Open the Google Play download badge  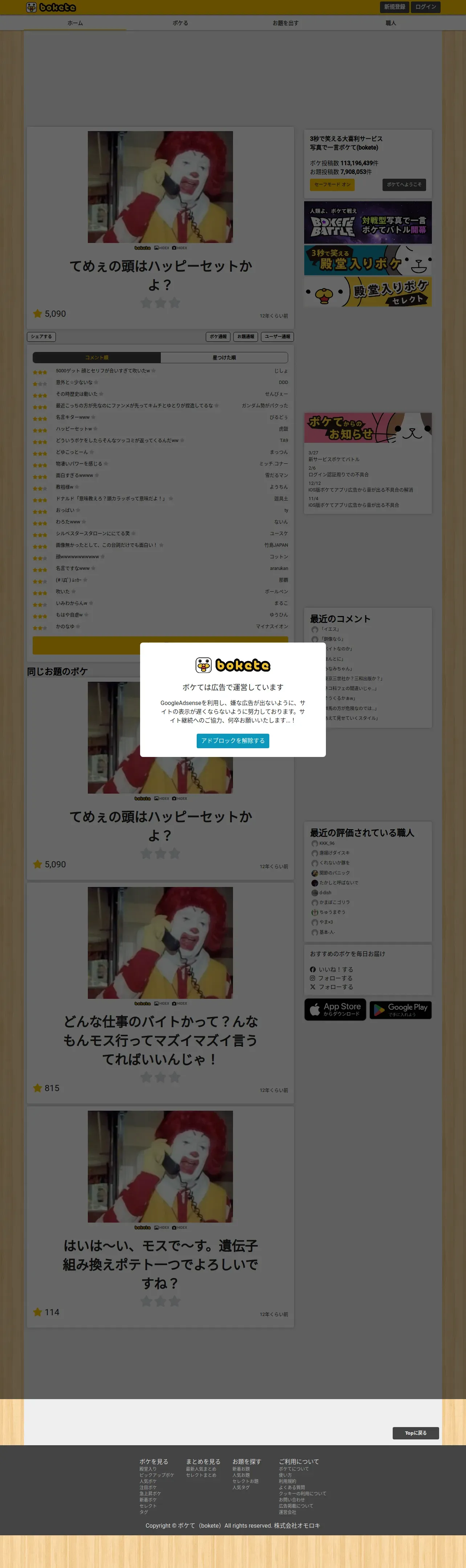tap(400, 1010)
